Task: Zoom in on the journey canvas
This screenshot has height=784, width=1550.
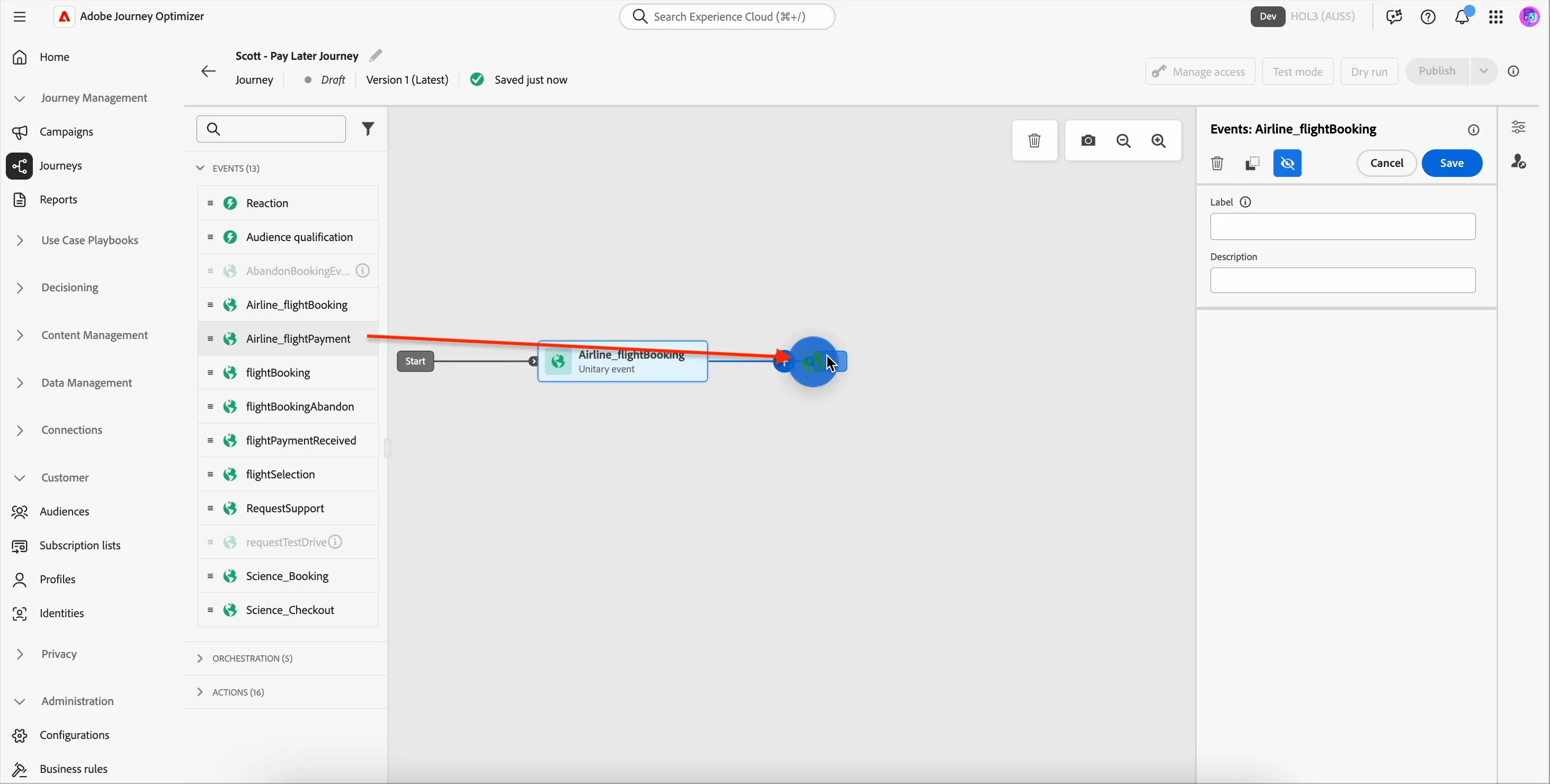Action: click(1159, 141)
